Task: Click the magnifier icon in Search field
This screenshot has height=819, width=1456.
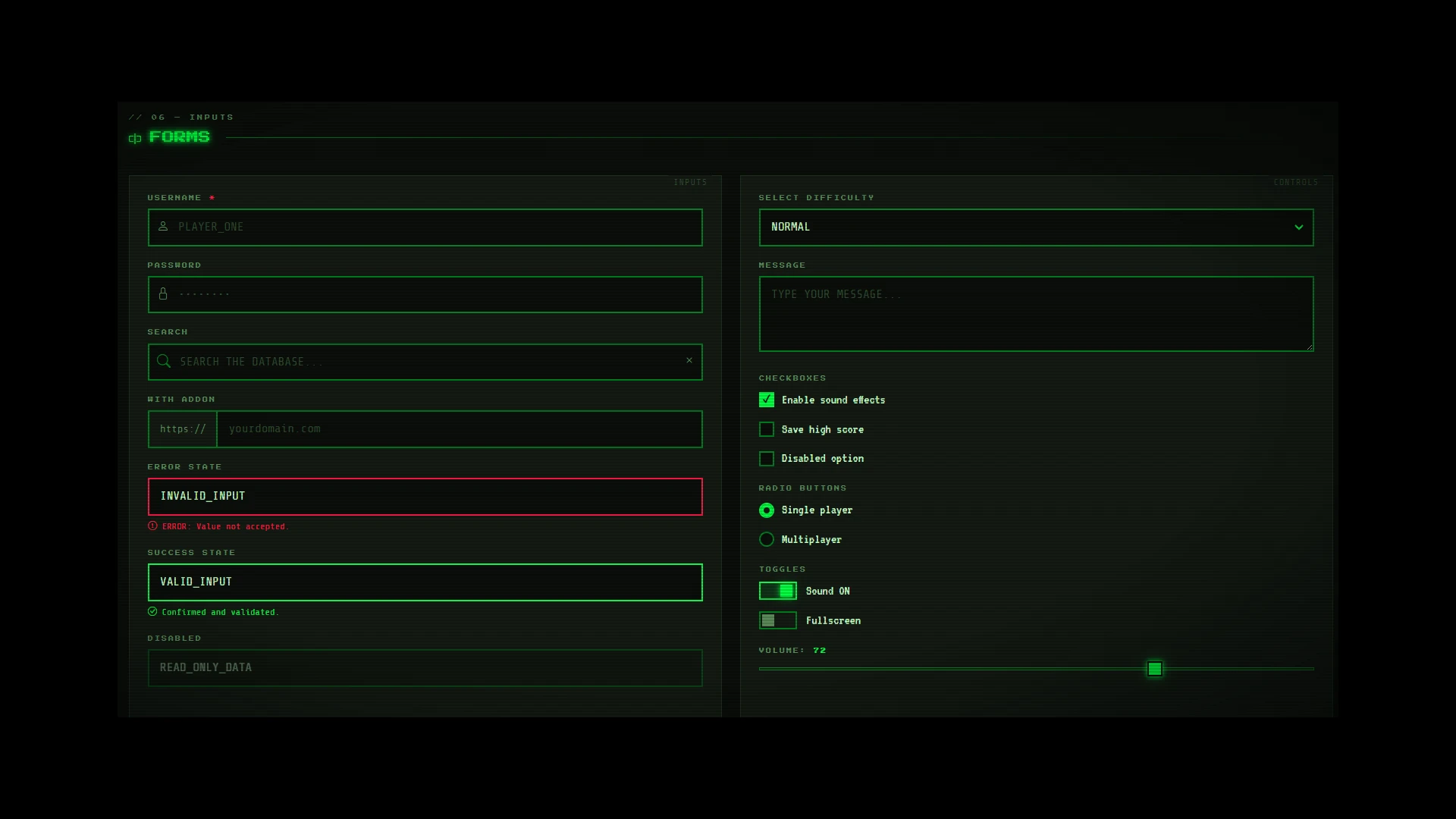Action: click(x=164, y=361)
